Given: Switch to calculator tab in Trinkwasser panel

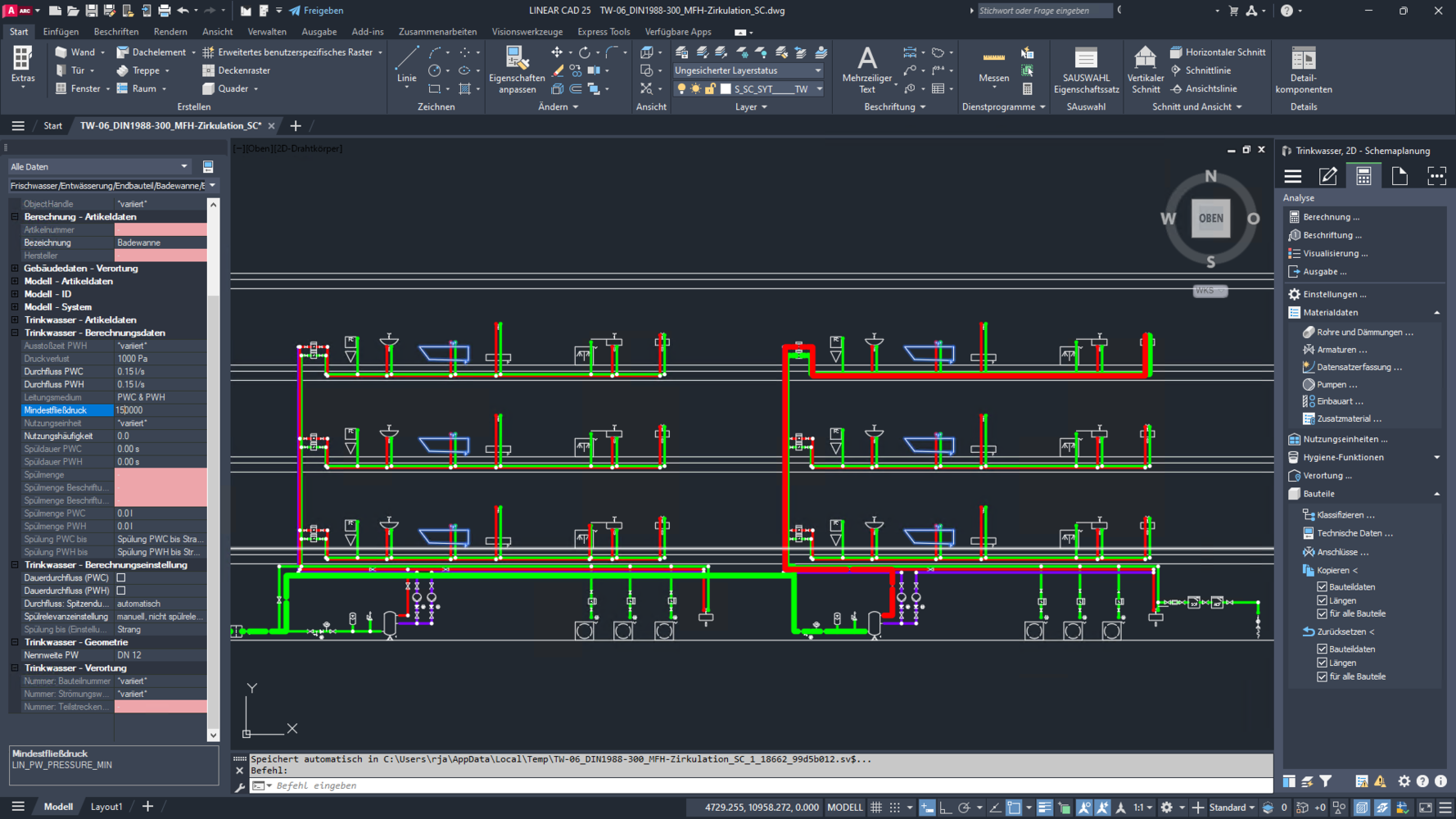Looking at the screenshot, I should 1363,176.
